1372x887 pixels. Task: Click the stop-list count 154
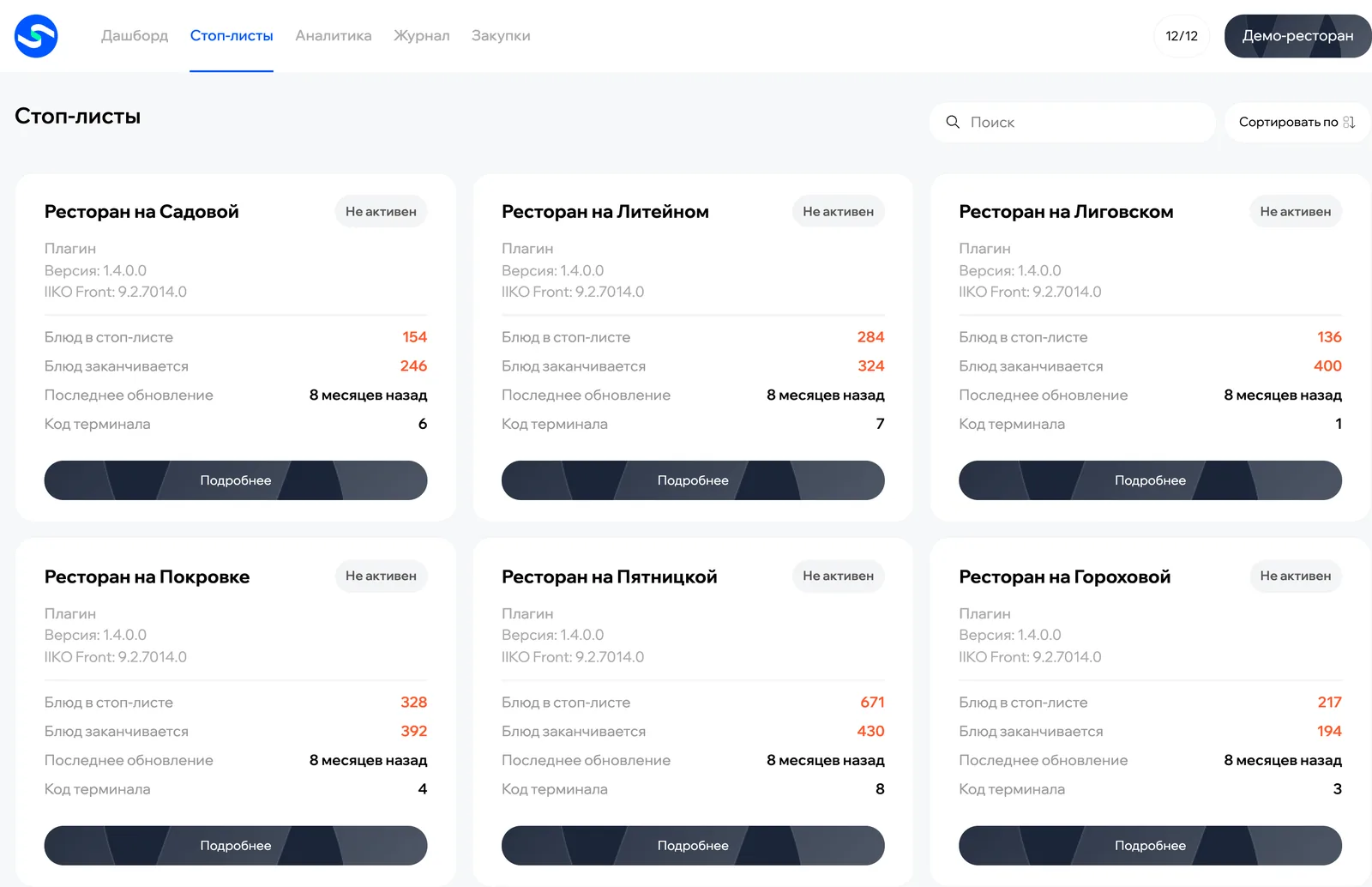[414, 337]
